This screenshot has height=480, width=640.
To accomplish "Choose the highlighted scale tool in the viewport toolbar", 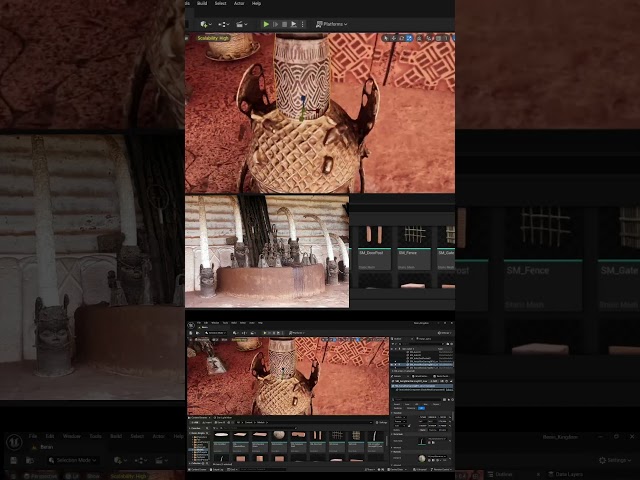I will point(409,38).
